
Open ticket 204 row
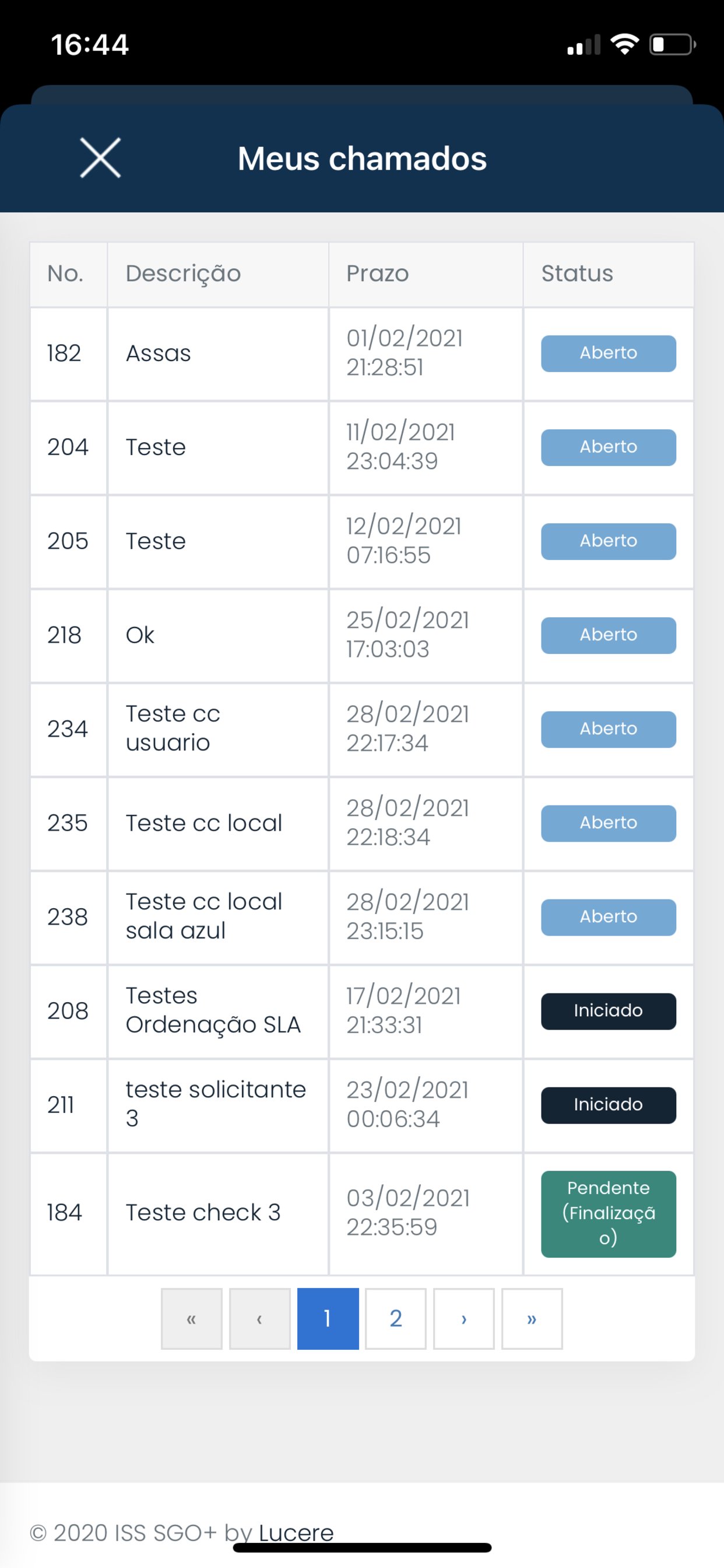pyautogui.click(x=156, y=447)
